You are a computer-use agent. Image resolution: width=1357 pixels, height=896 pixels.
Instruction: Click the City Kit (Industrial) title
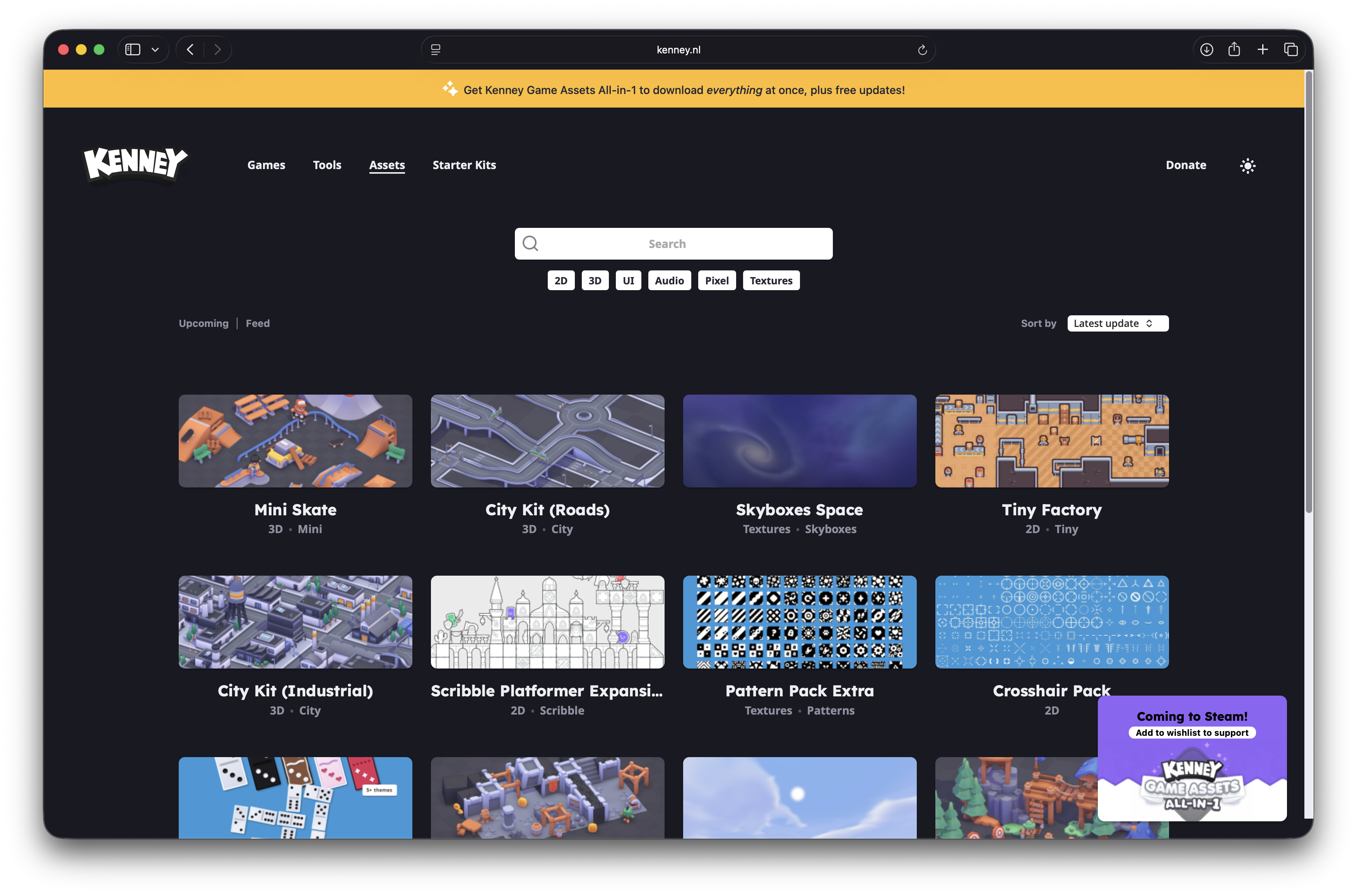click(295, 691)
